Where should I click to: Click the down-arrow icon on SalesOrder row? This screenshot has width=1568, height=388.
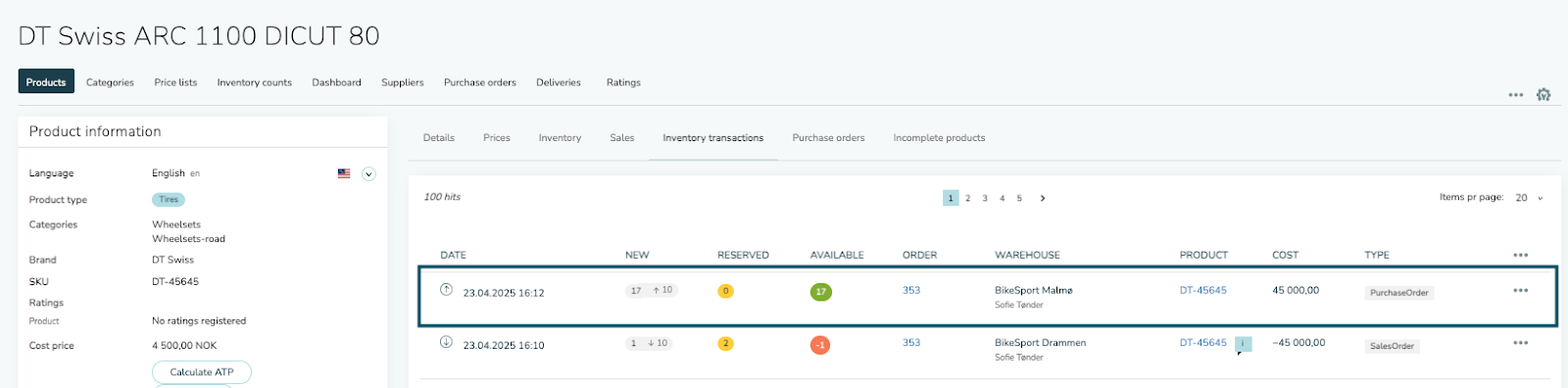(x=446, y=342)
